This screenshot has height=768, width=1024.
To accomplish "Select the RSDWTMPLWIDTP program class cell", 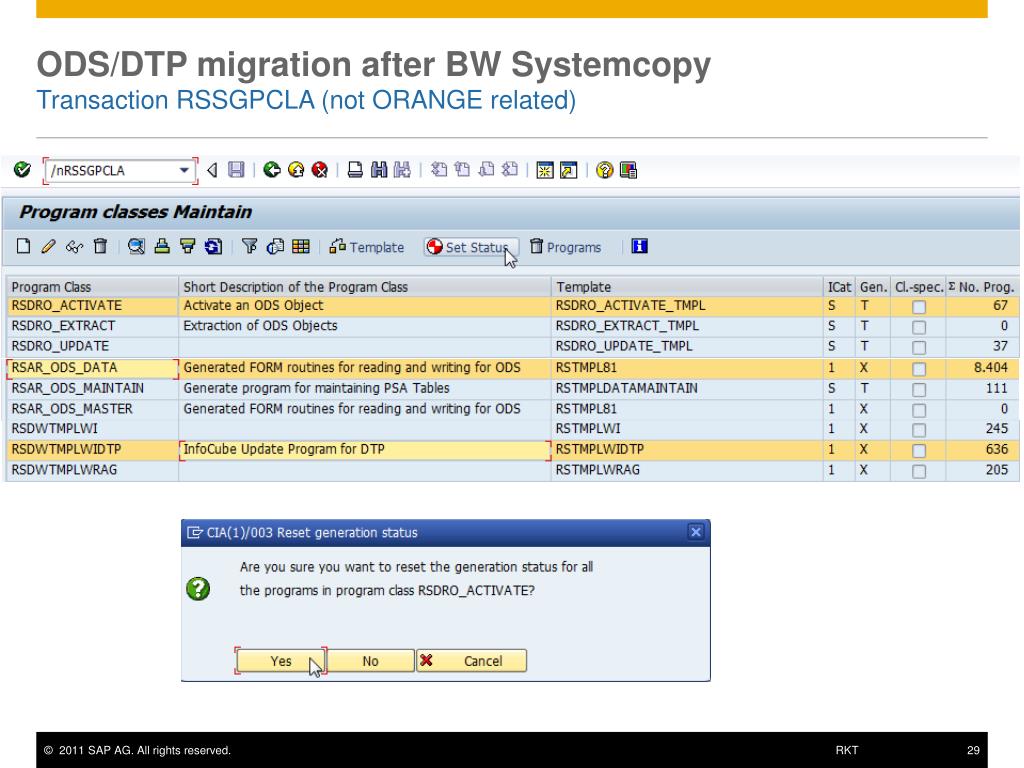I will pos(92,449).
